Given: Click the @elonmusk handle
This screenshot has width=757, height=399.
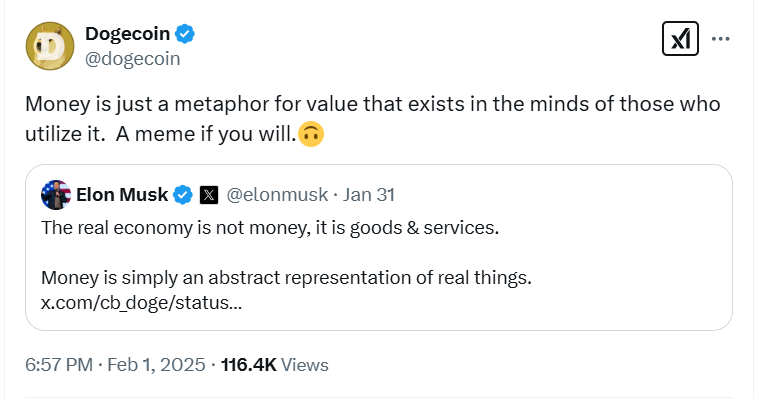Looking at the screenshot, I should point(277,195).
